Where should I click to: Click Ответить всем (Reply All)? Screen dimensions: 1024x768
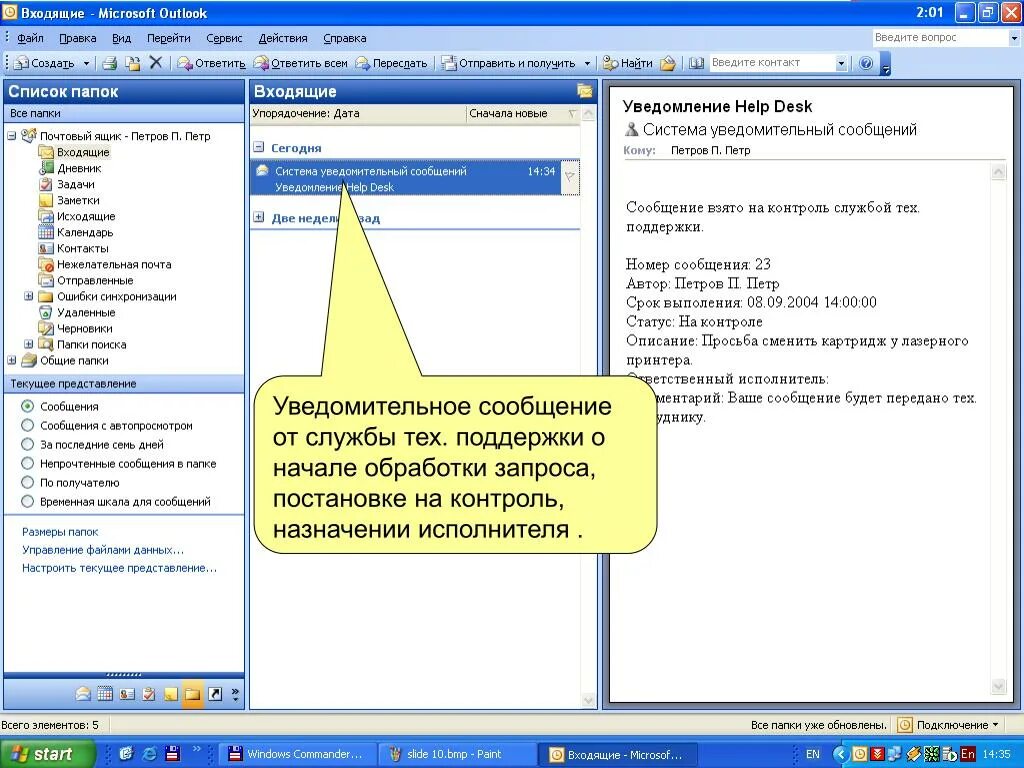point(300,63)
